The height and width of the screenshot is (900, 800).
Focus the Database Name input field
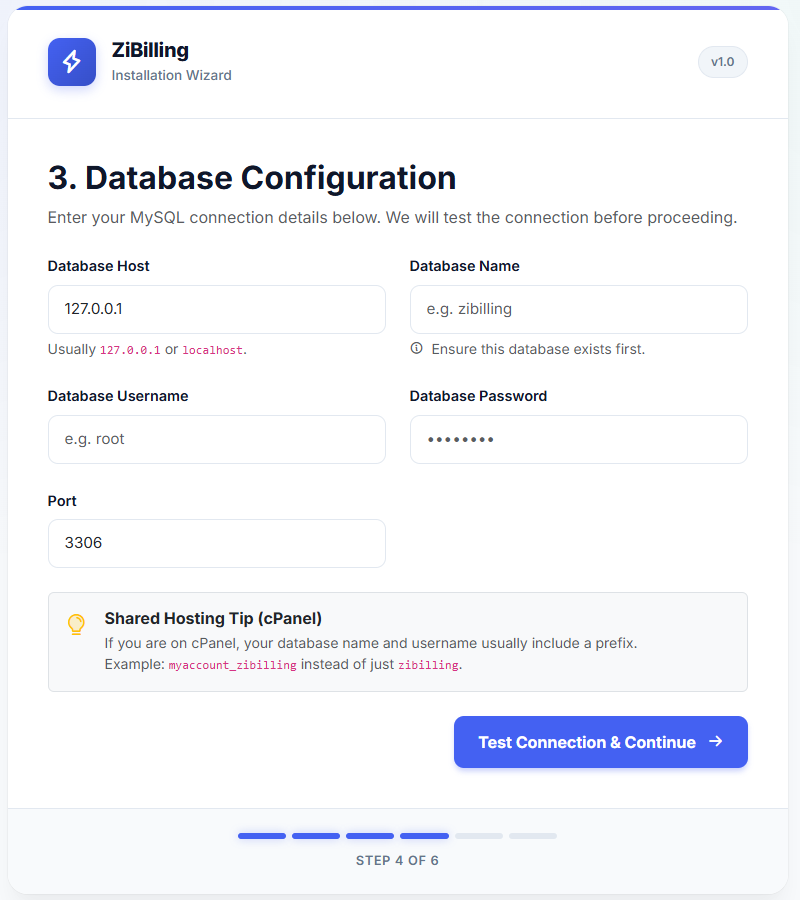(578, 309)
